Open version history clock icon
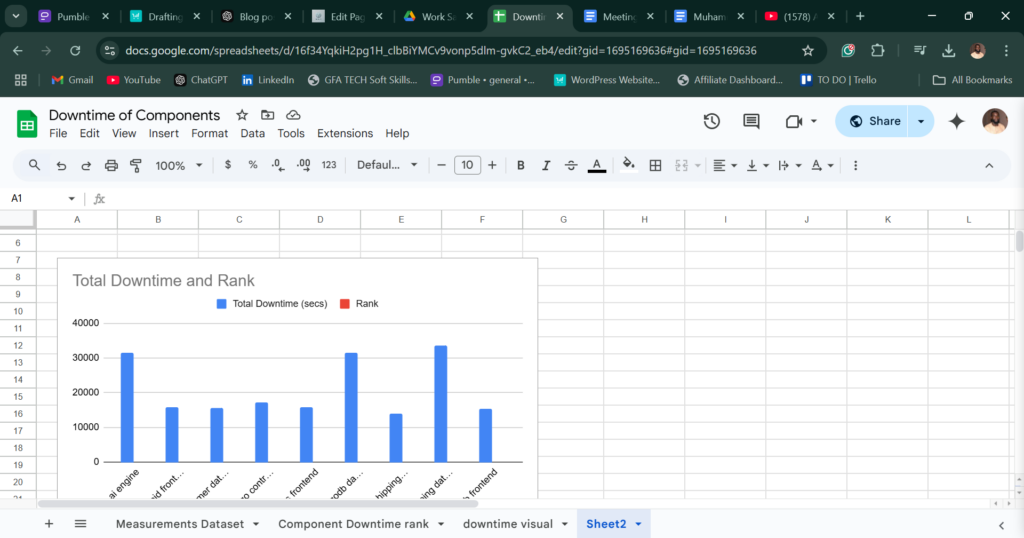The image size is (1024, 538). tap(711, 121)
